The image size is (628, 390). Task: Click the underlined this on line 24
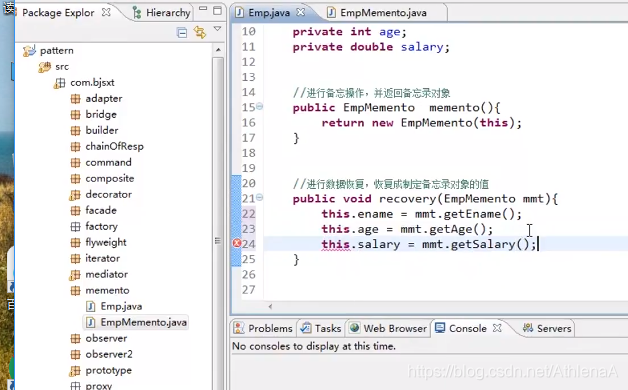click(336, 245)
